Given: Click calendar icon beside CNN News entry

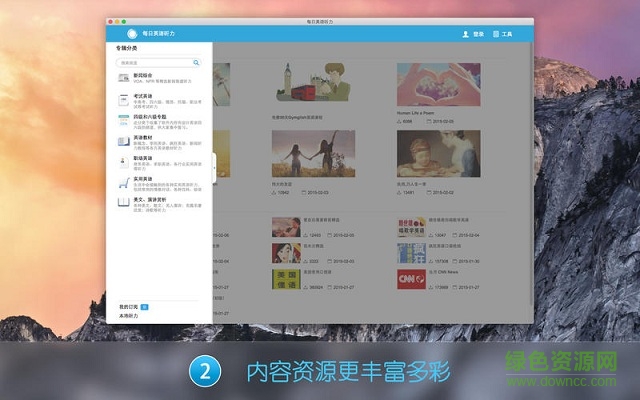Looking at the screenshot, I should (454, 287).
